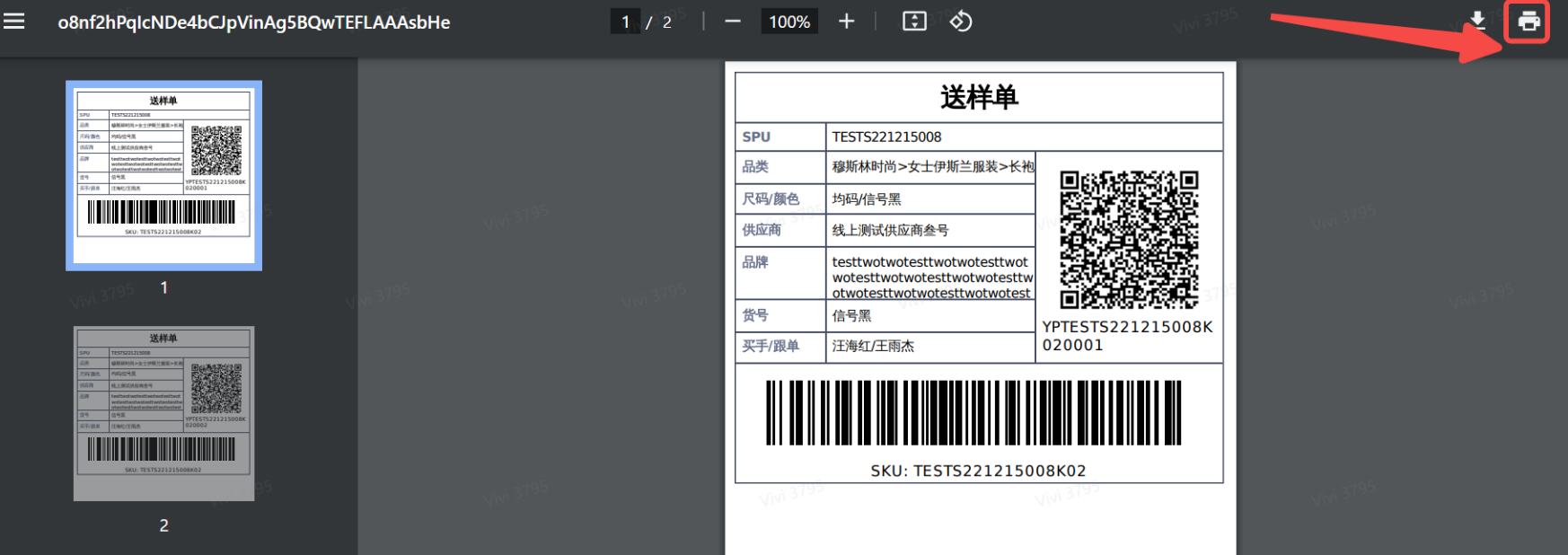
Task: Click the value 汪海红/王雨杰
Action: tap(873, 346)
